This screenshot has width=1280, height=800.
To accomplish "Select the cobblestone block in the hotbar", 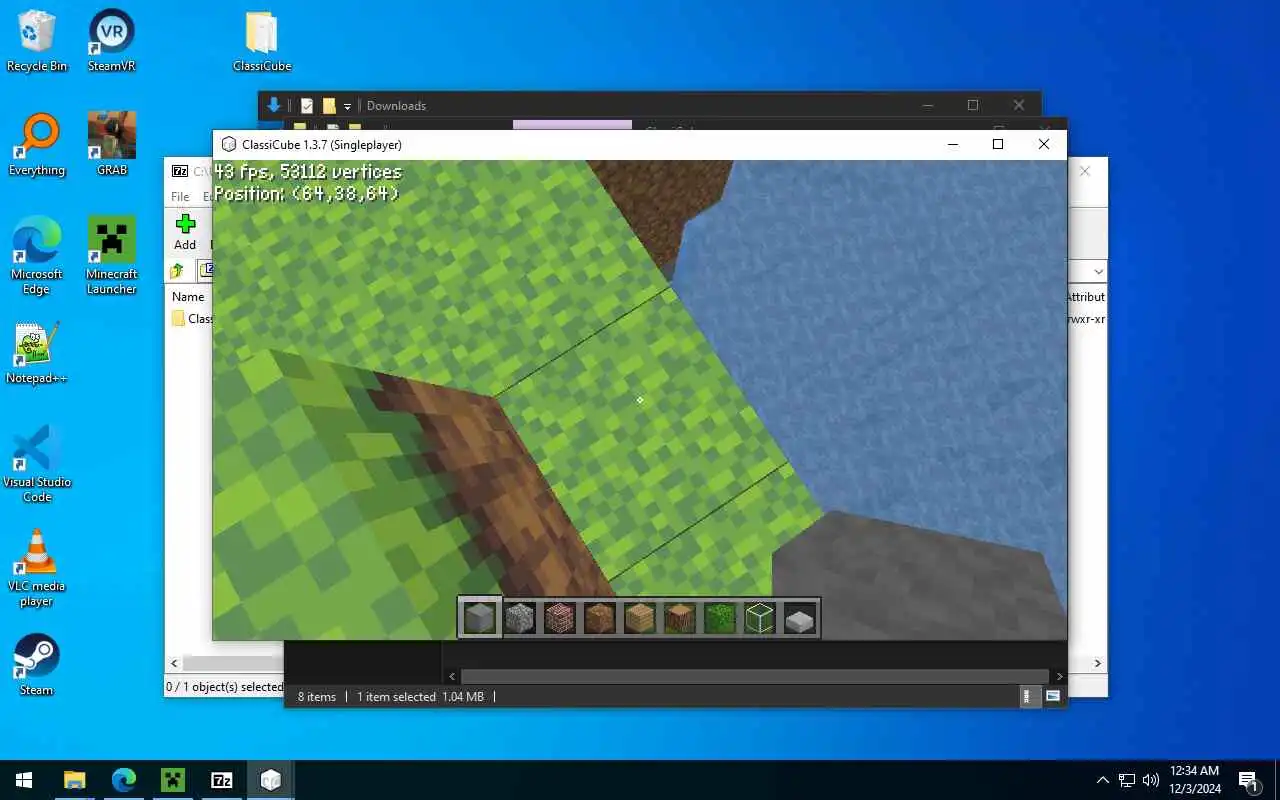I will coord(520,618).
